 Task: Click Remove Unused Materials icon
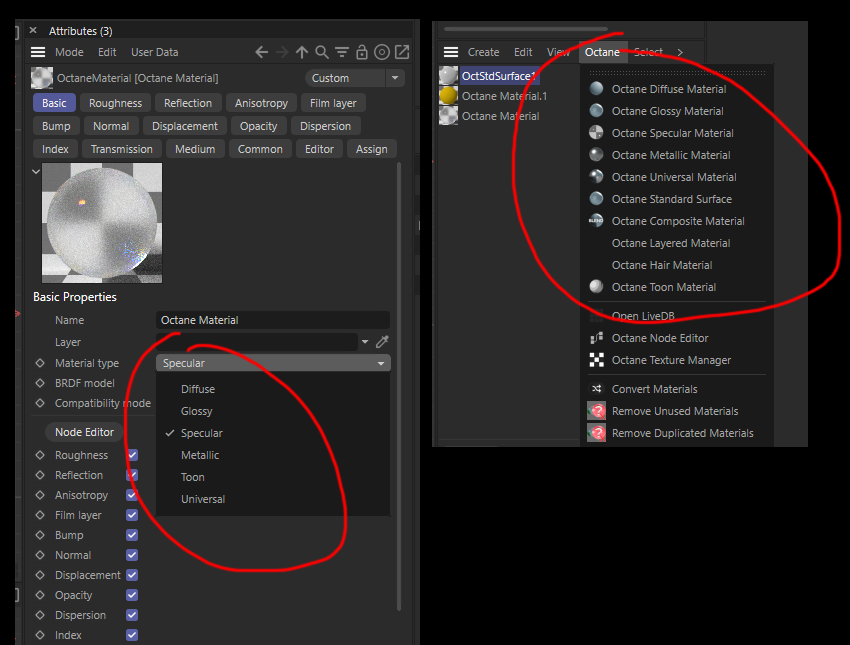tap(596, 411)
